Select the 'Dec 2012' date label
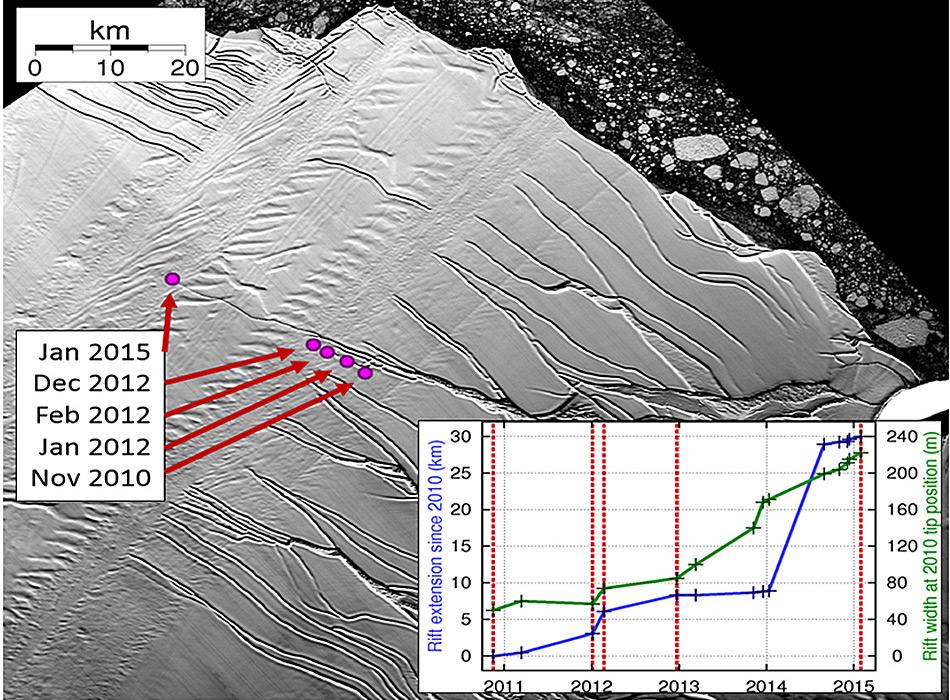This screenshot has width=950, height=700. 92,382
